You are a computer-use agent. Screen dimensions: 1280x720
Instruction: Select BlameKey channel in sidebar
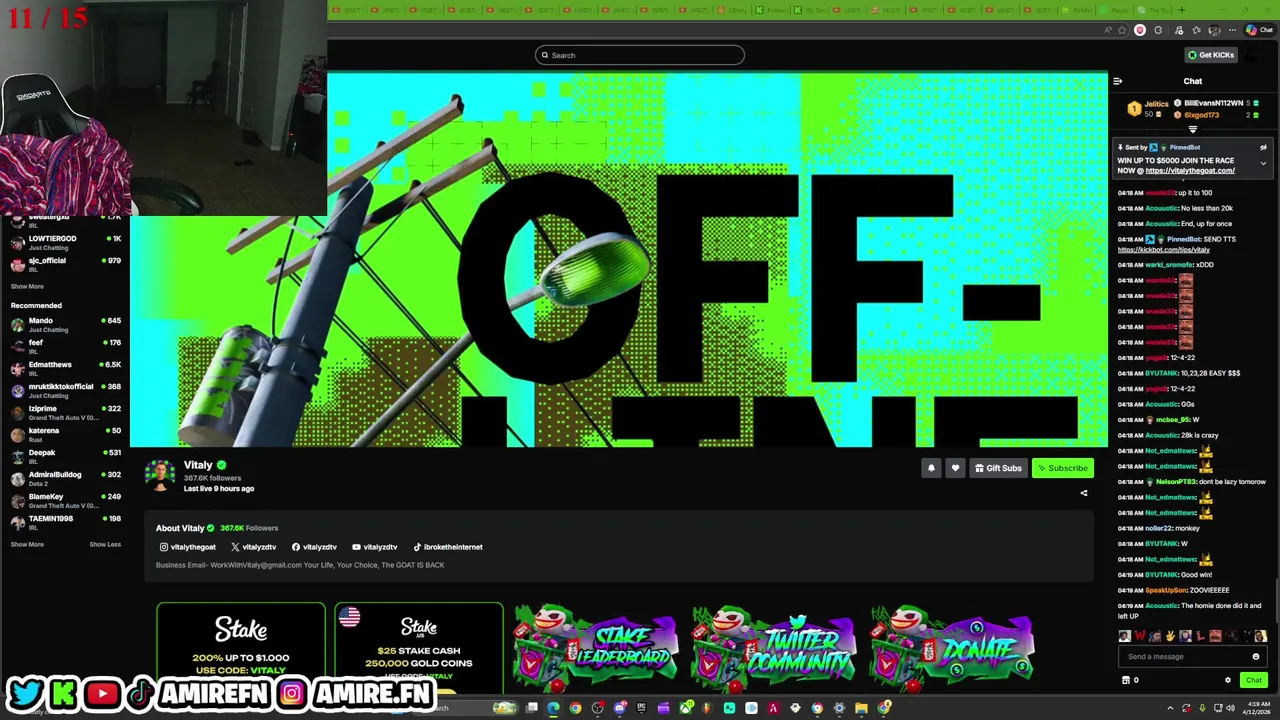pos(65,501)
